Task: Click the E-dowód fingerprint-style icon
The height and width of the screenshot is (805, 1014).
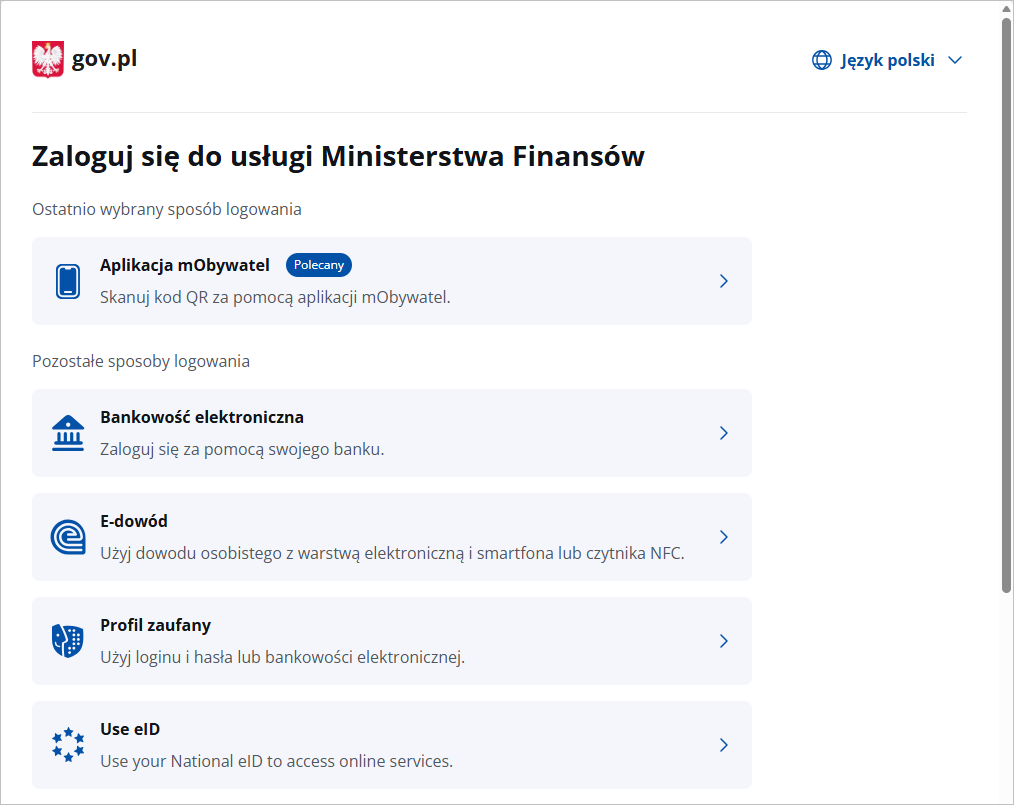Action: click(68, 537)
